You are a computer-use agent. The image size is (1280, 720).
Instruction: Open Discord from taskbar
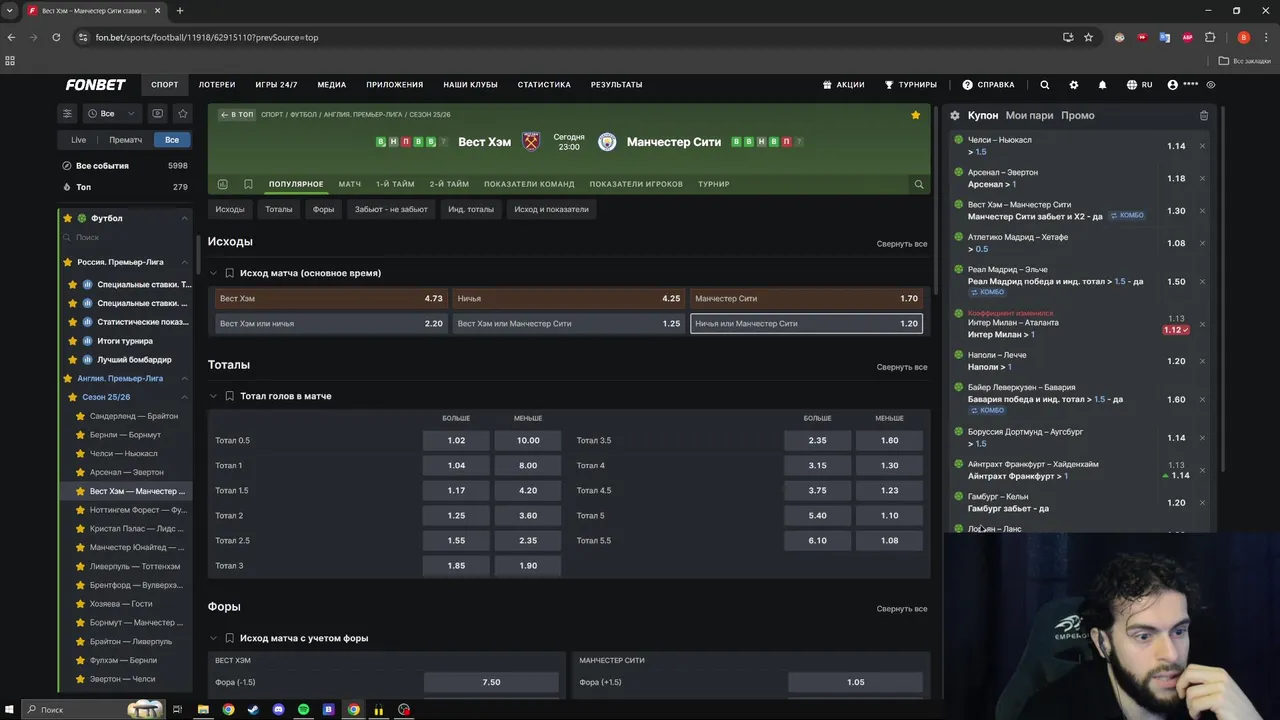pos(278,710)
